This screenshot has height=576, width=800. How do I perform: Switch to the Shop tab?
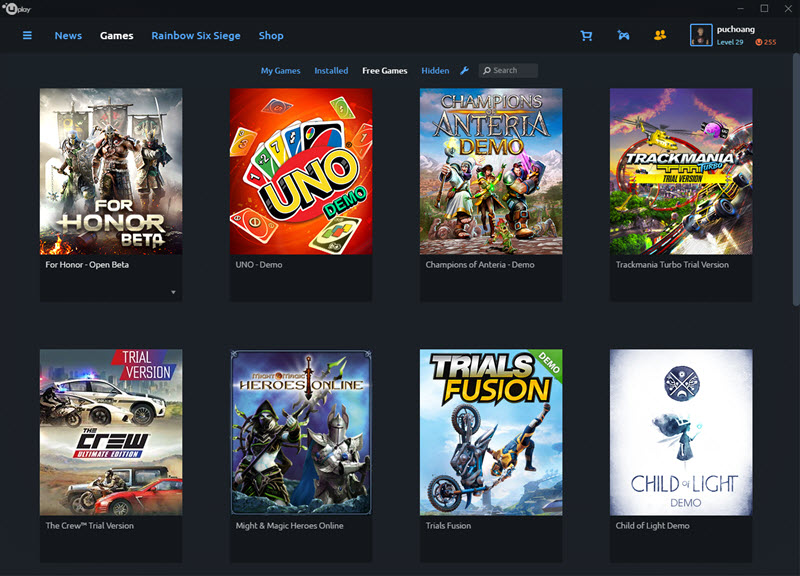click(x=270, y=36)
